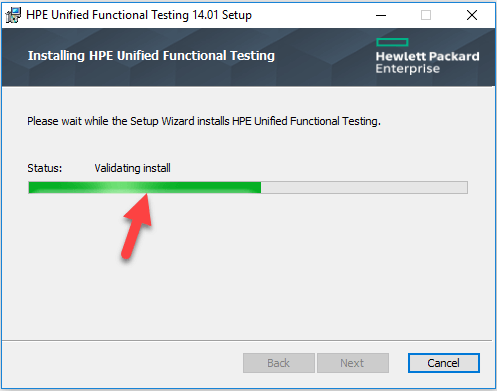This screenshot has height=391, width=497.
Task: Click the empty grey part of the progress bar
Action: (x=364, y=187)
